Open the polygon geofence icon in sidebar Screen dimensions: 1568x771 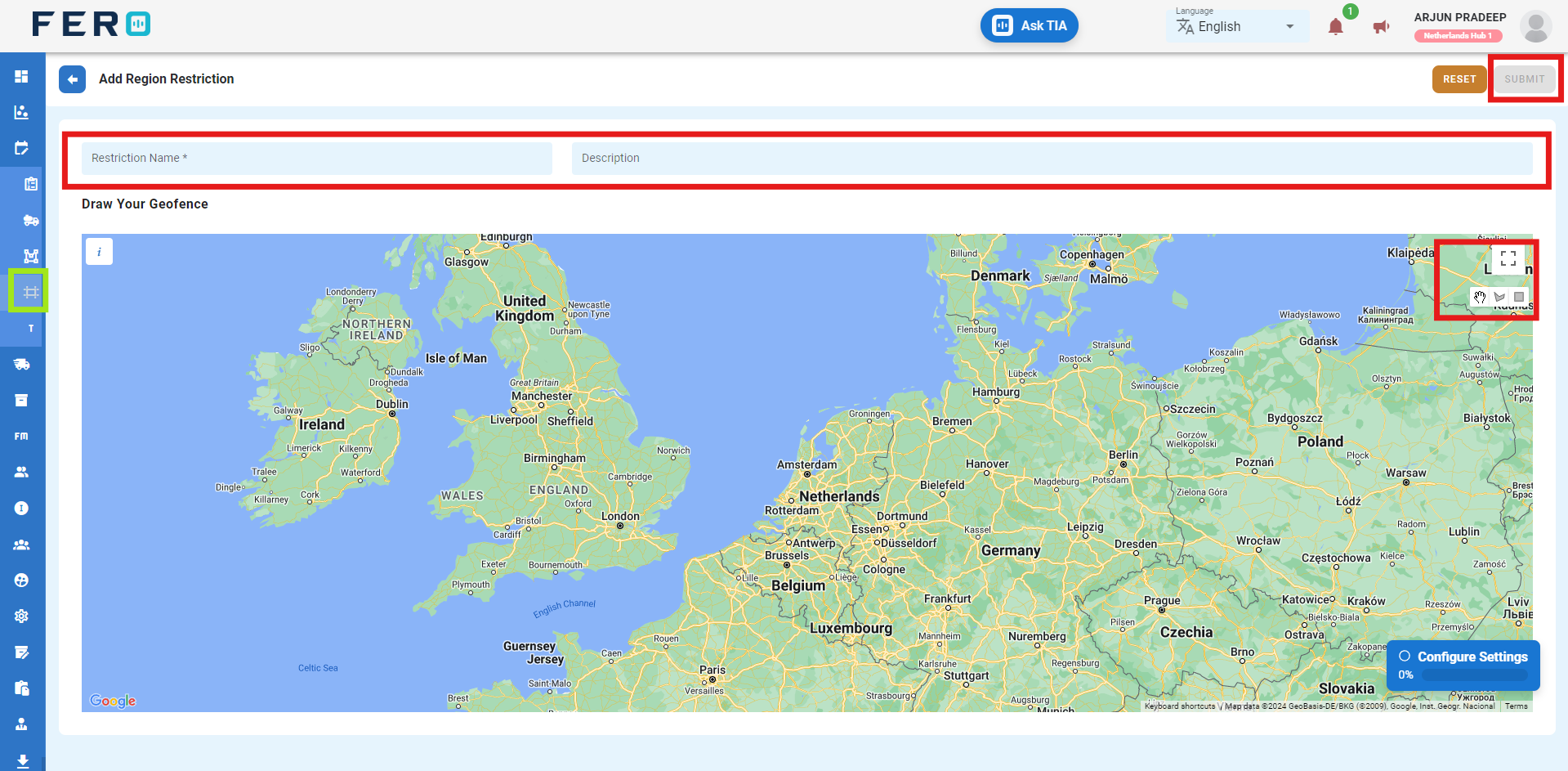tap(31, 256)
